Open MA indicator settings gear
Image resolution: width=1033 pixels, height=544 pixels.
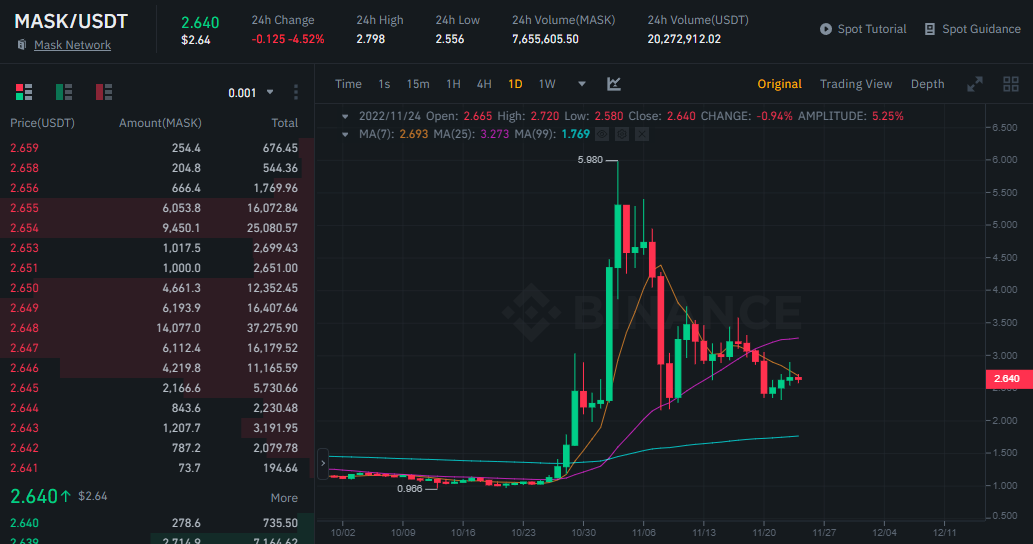click(622, 134)
